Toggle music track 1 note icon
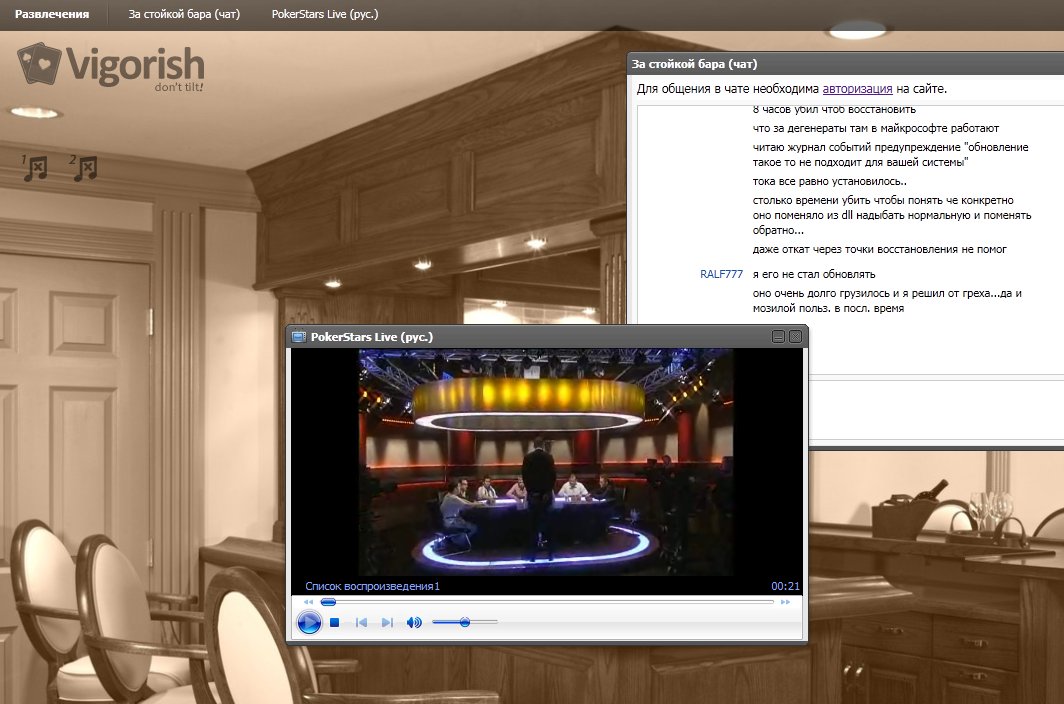The image size is (1064, 704). [x=35, y=168]
